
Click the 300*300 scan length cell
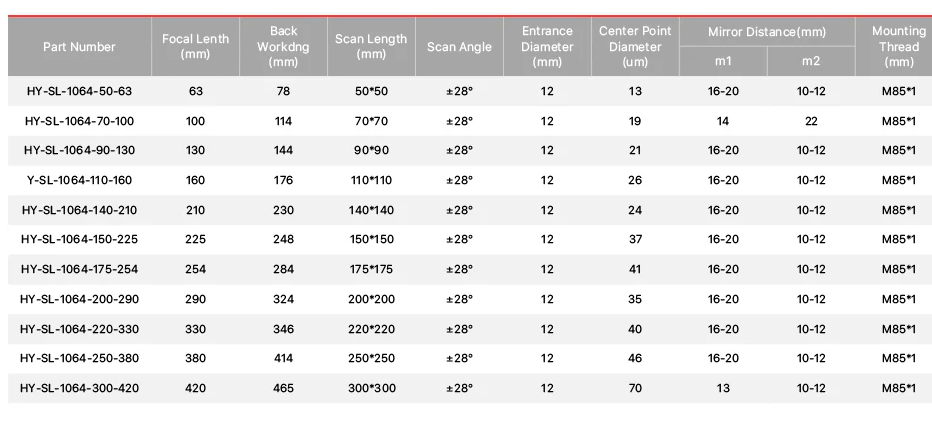tap(371, 388)
